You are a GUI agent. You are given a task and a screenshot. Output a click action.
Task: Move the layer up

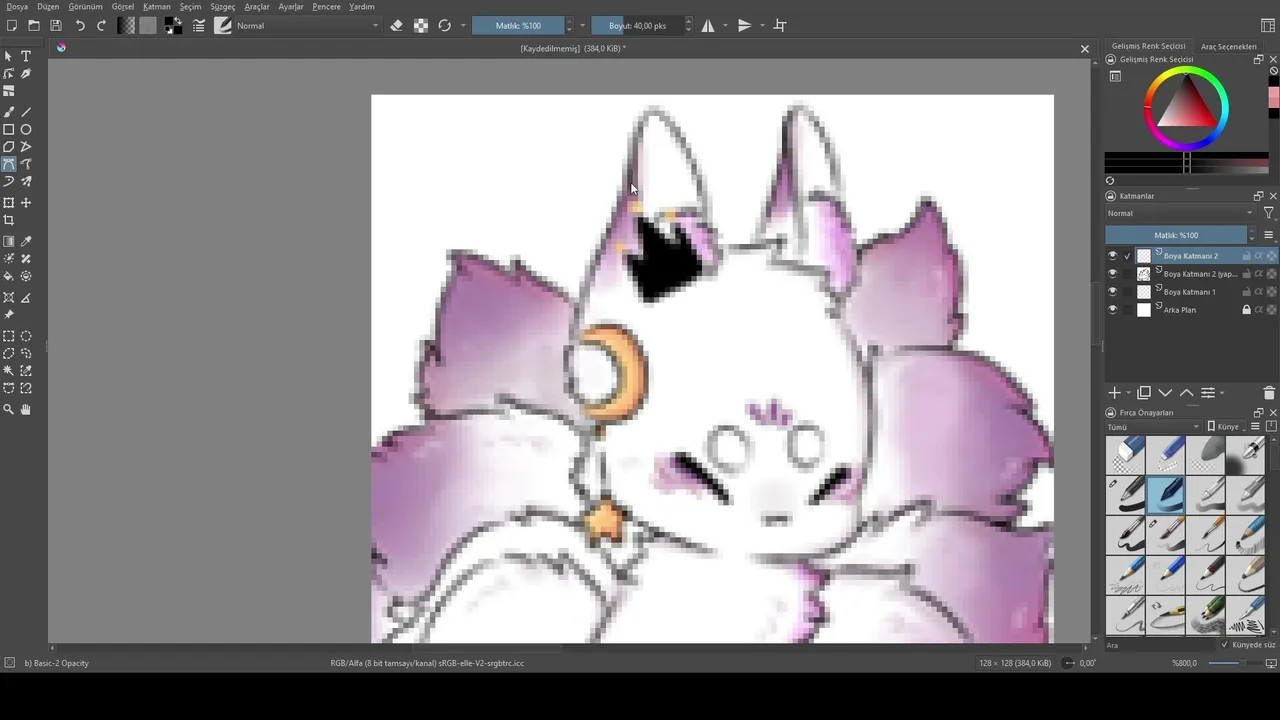coord(1186,393)
